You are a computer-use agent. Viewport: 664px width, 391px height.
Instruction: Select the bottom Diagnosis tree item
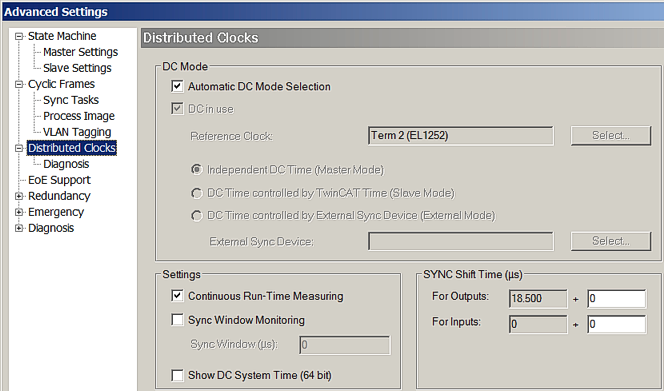click(51, 228)
